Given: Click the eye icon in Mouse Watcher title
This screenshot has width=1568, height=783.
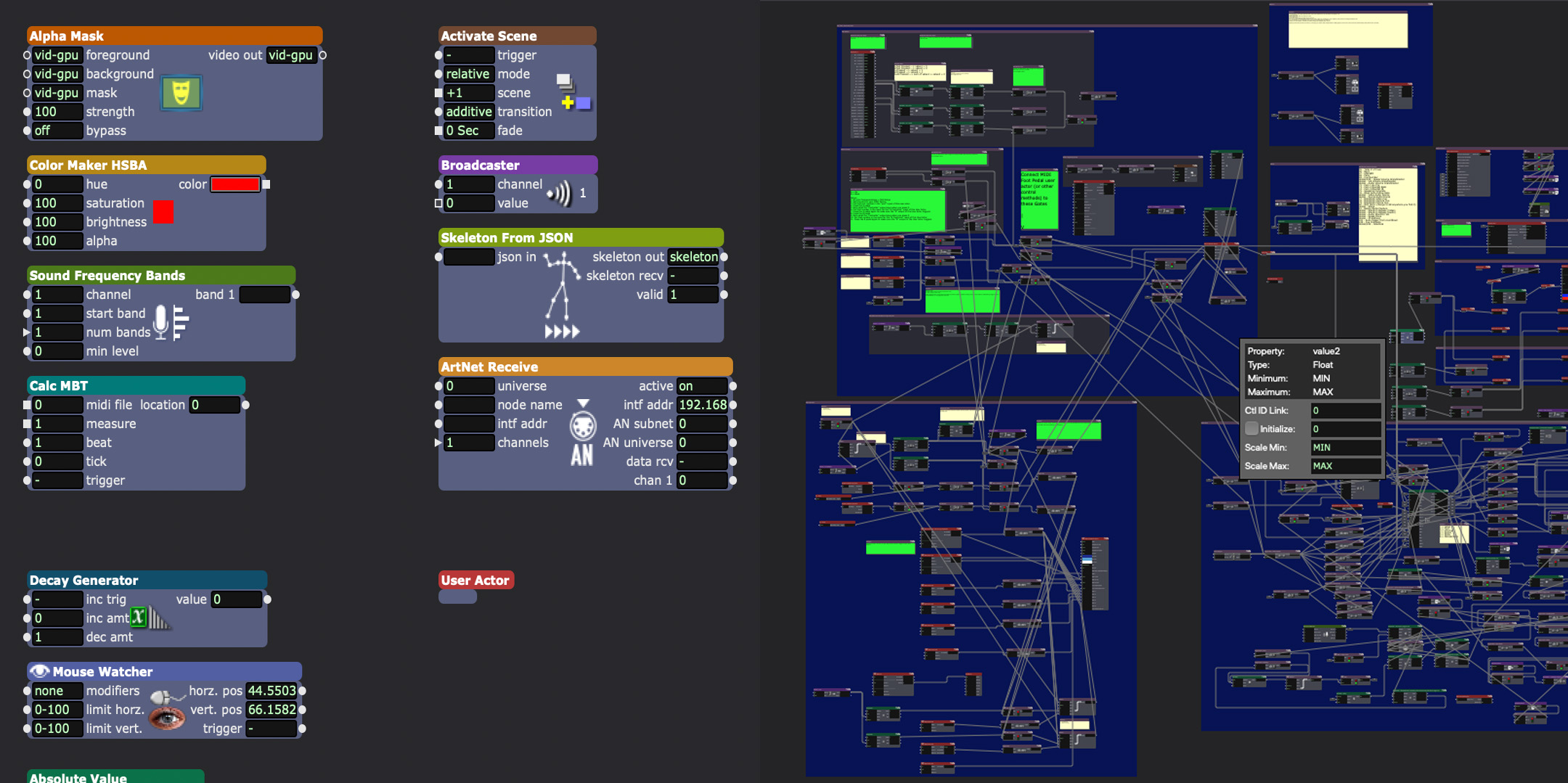Looking at the screenshot, I should [x=40, y=671].
